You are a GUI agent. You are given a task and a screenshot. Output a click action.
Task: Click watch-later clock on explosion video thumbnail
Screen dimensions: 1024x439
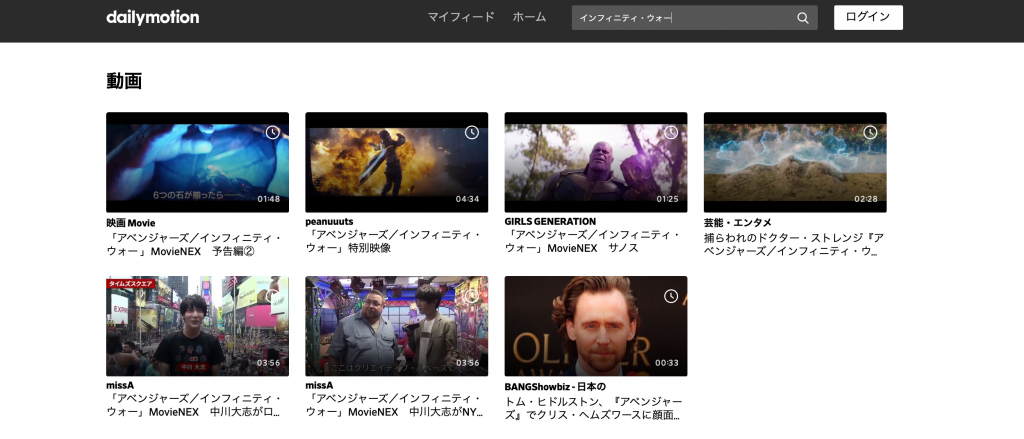472,132
